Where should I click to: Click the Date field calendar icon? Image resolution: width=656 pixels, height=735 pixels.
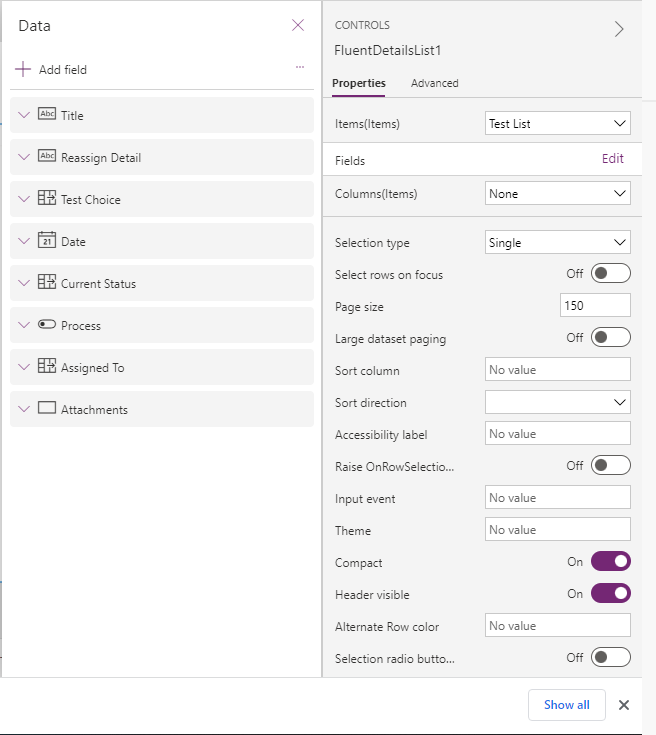(x=47, y=241)
